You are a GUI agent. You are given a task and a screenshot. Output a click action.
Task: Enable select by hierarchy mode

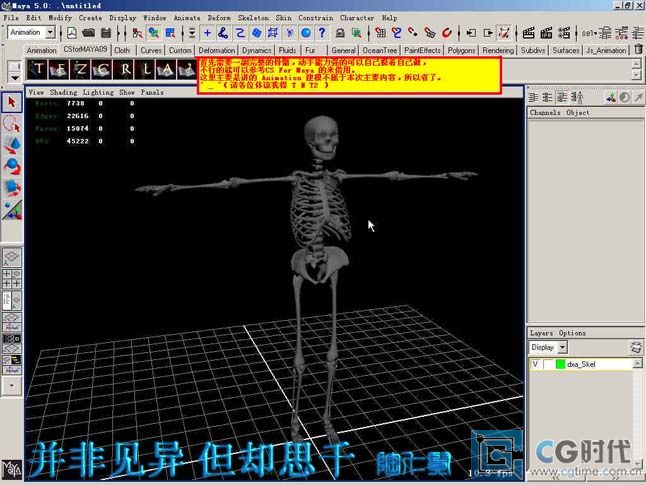point(137,33)
